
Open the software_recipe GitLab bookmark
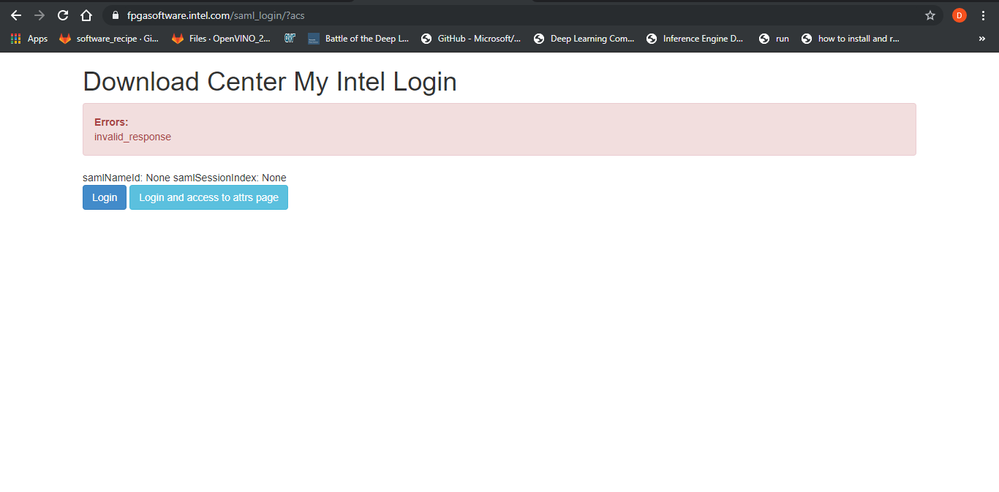(109, 39)
